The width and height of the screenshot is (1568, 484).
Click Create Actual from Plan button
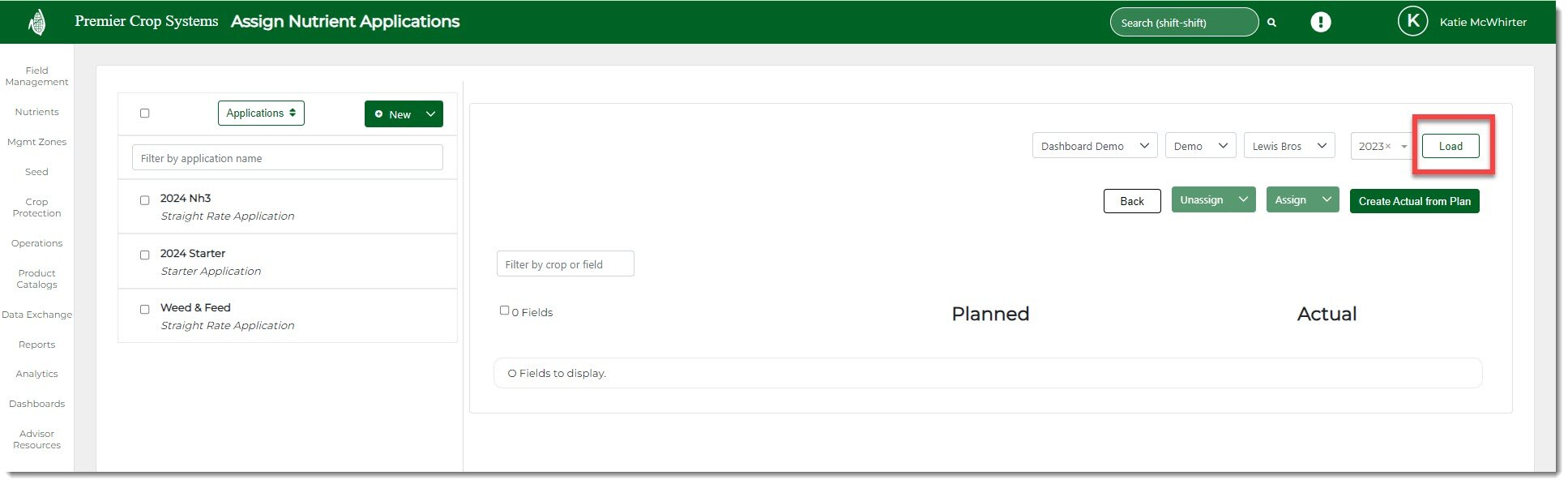[x=1414, y=201]
